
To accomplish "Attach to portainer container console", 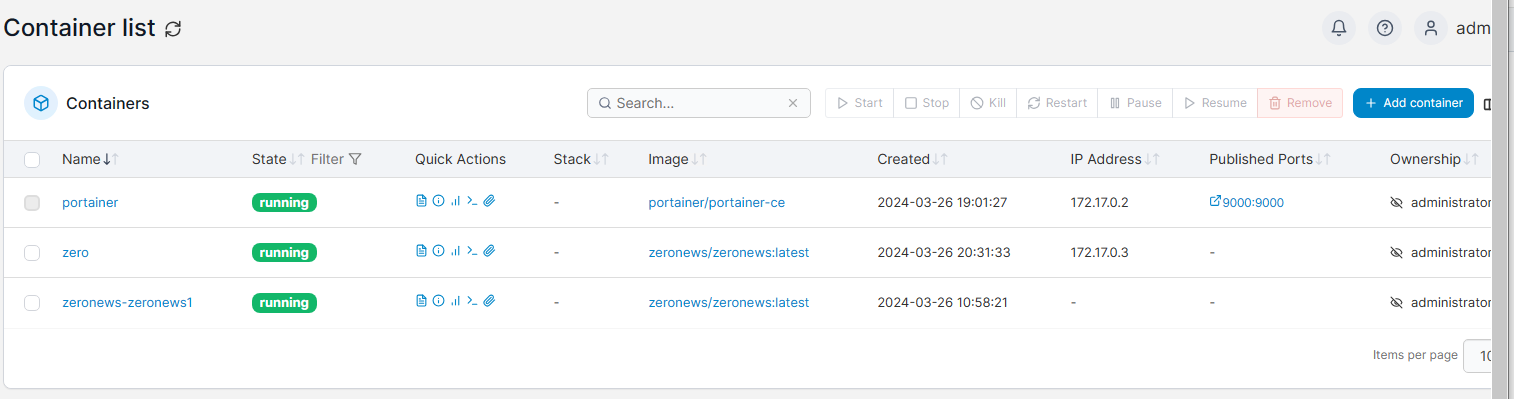I will point(489,201).
